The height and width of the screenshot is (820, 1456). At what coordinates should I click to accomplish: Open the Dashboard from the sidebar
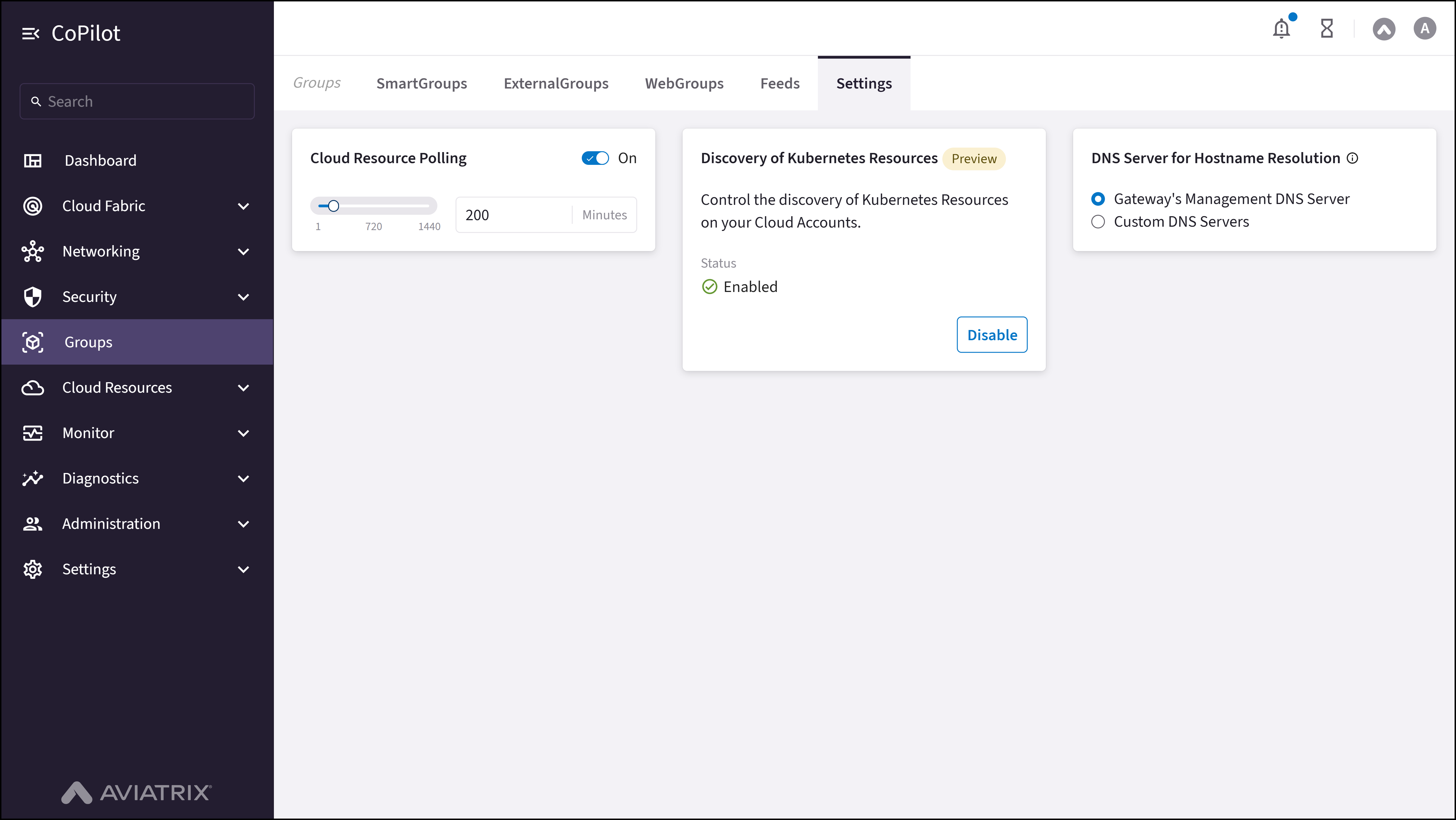pyautogui.click(x=100, y=161)
